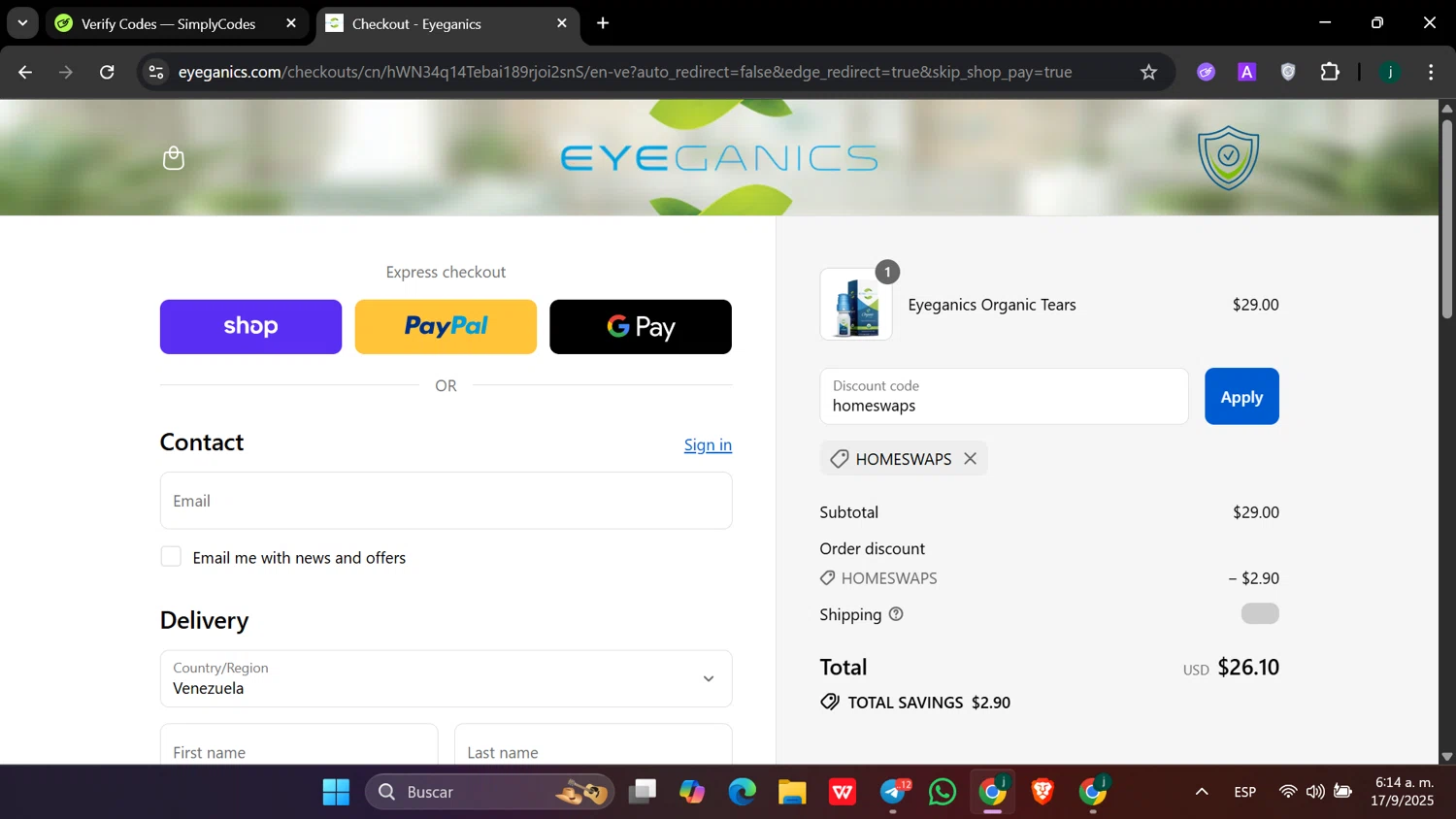
Task: Click the Total amount $26.10
Action: tap(1248, 668)
